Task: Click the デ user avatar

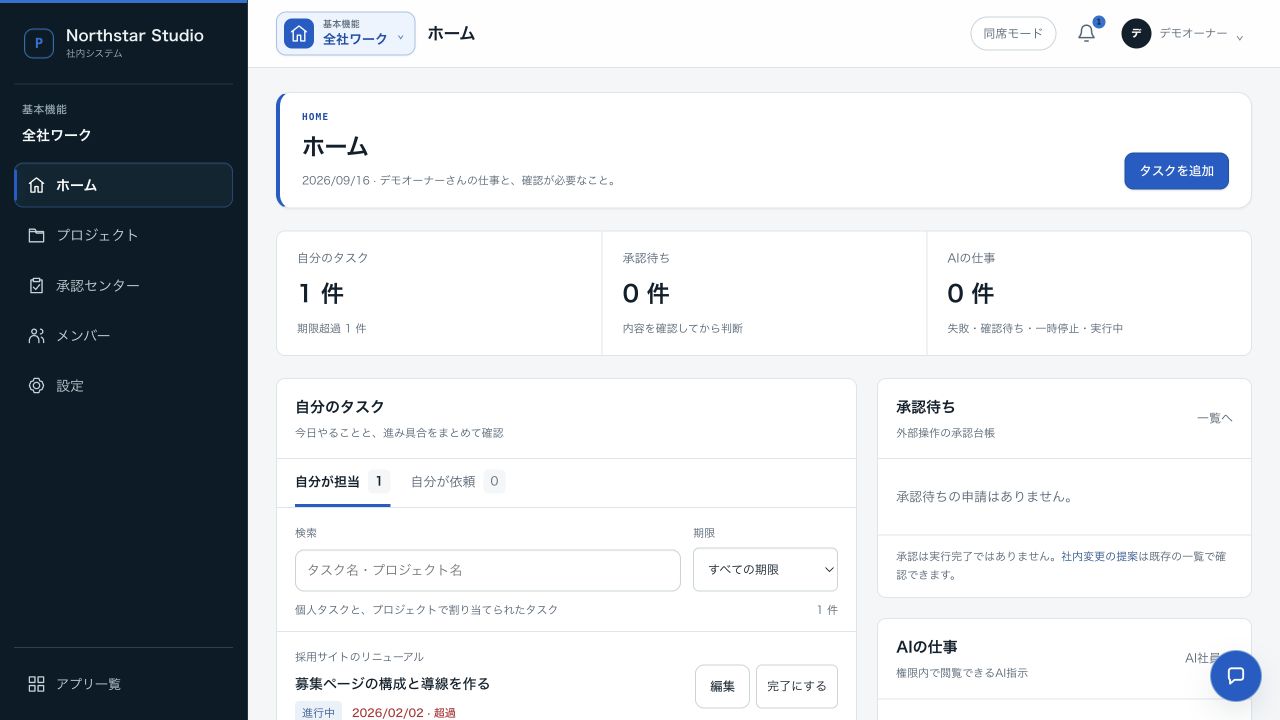Action: (x=1136, y=33)
